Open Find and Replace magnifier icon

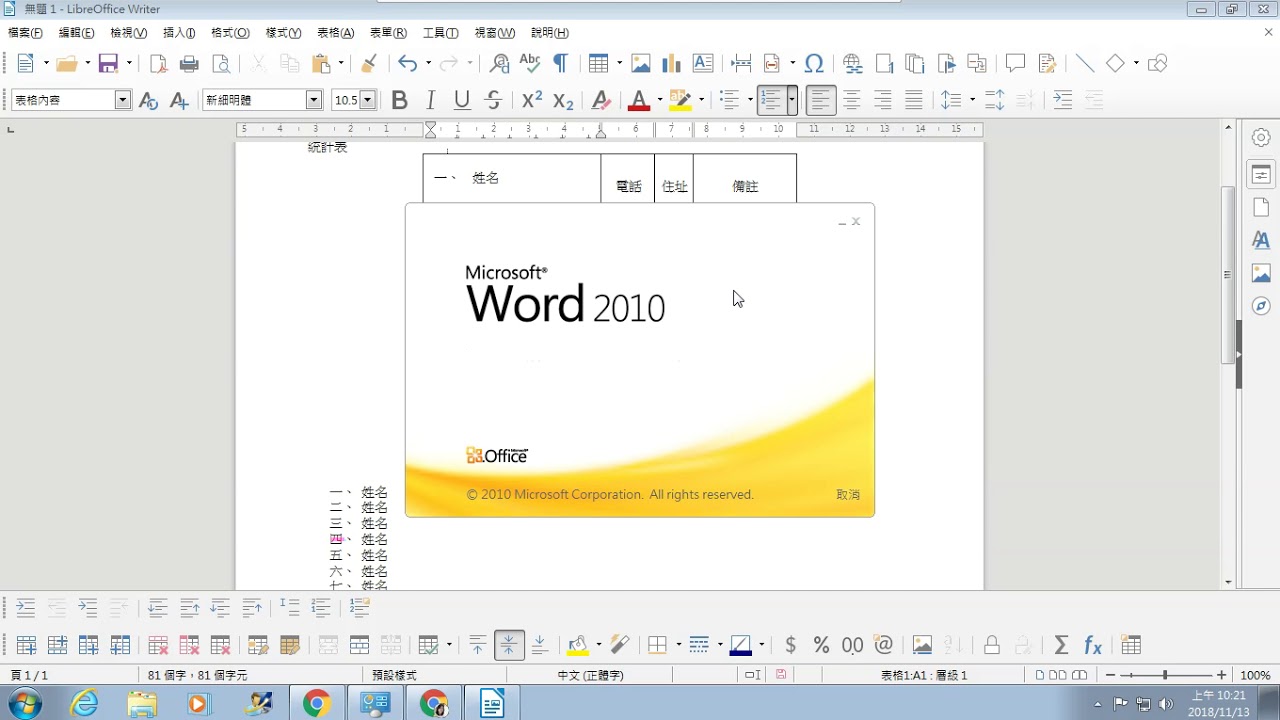499,64
